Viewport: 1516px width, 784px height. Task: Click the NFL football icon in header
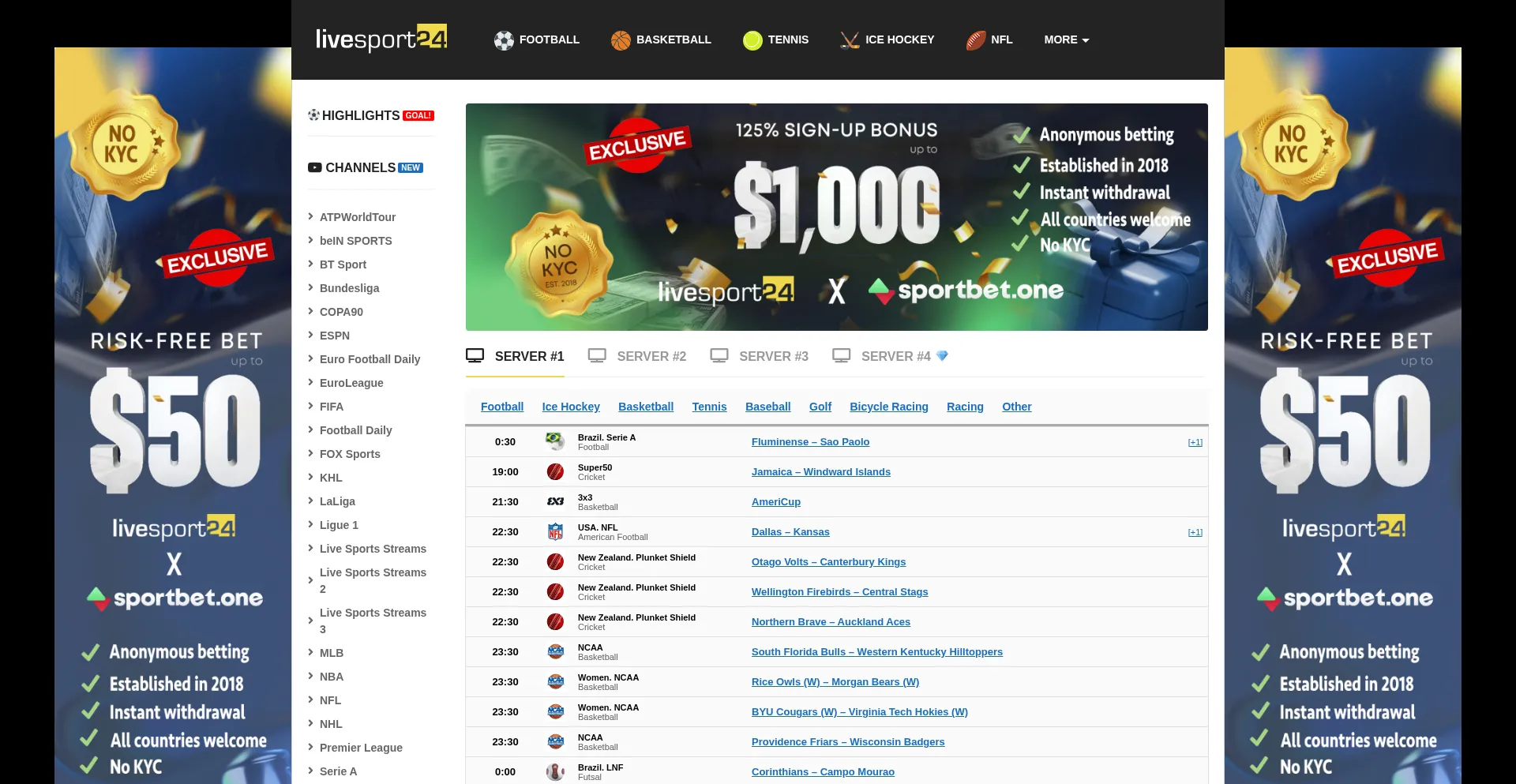(x=976, y=40)
